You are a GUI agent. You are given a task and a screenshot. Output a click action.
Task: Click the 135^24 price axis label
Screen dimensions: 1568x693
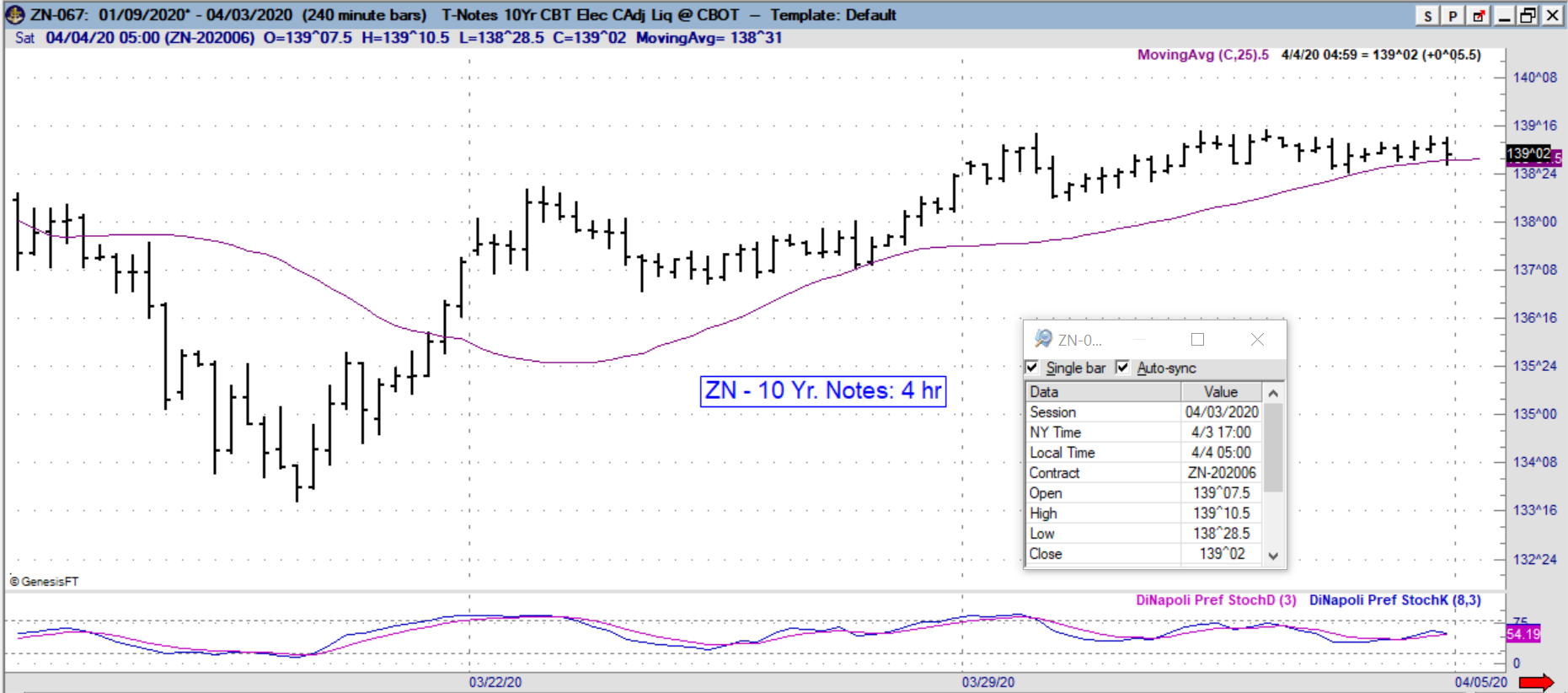click(x=1535, y=366)
